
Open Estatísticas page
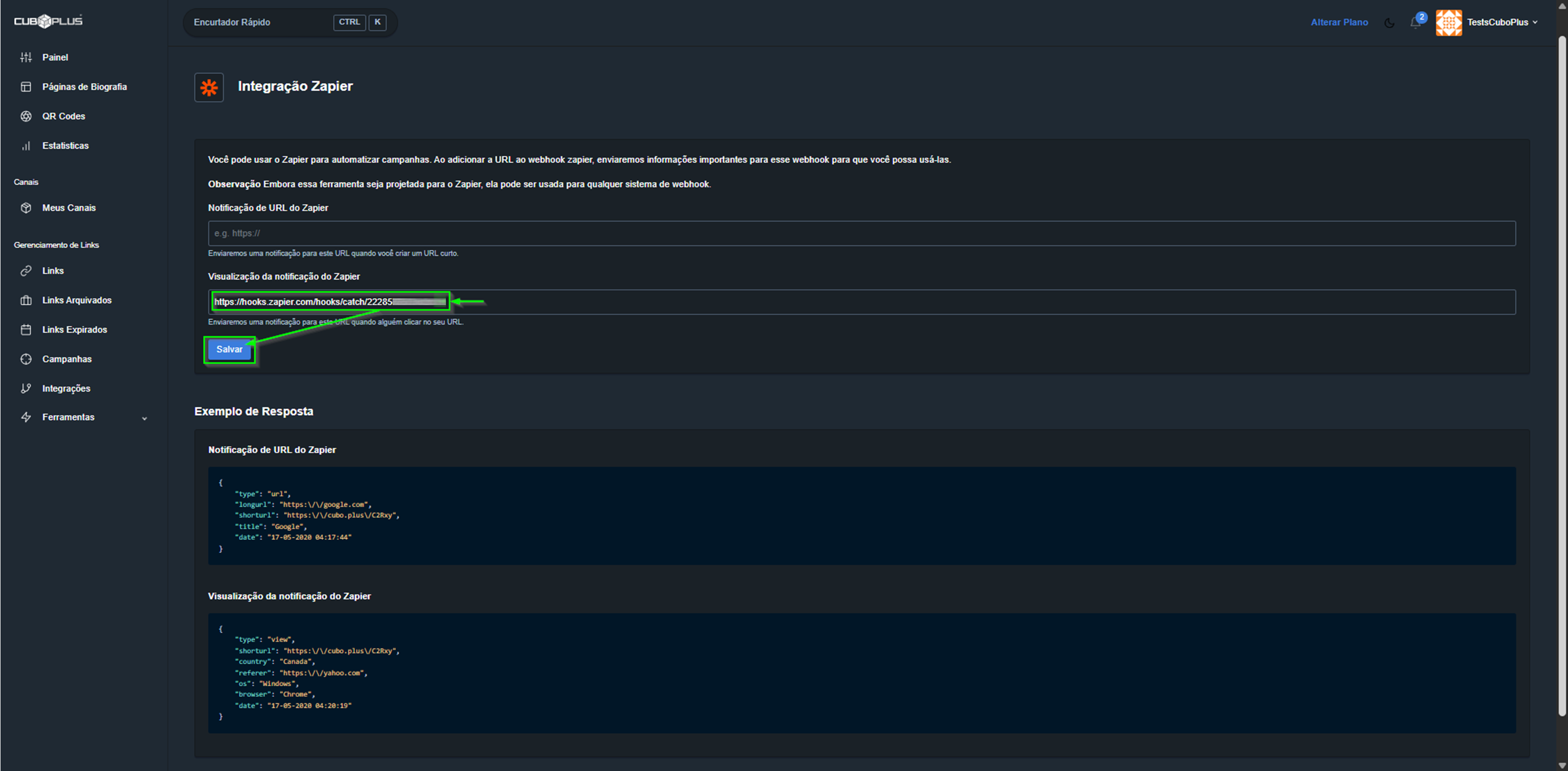[x=65, y=146]
